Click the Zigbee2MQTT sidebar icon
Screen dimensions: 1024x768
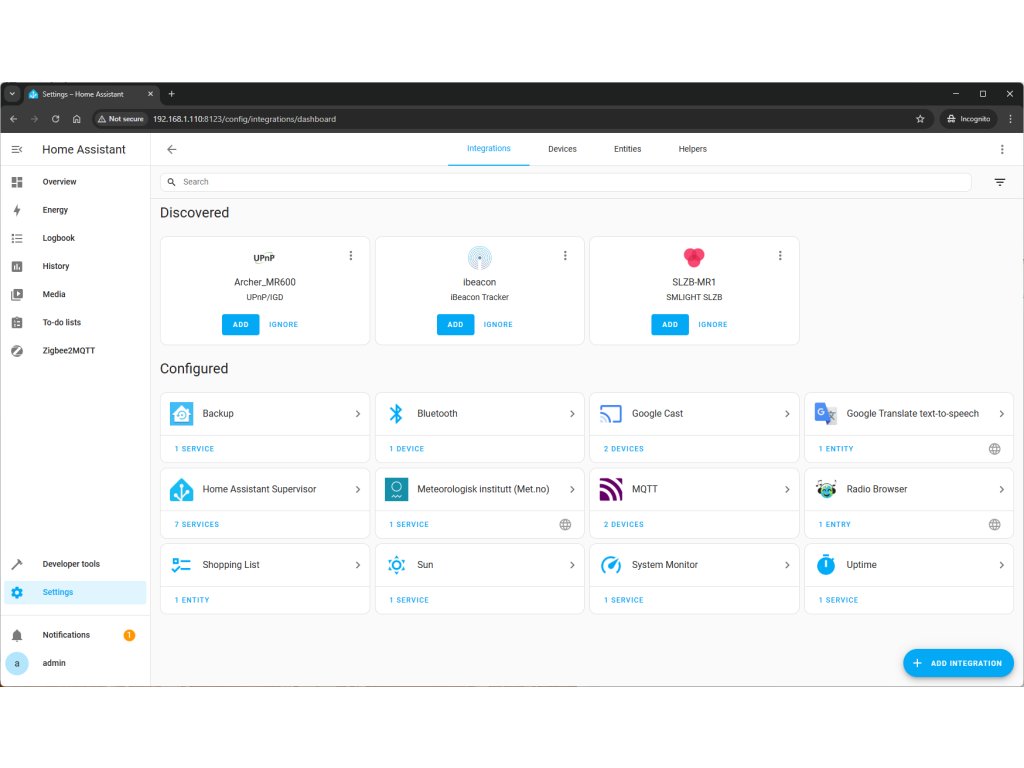pos(17,351)
